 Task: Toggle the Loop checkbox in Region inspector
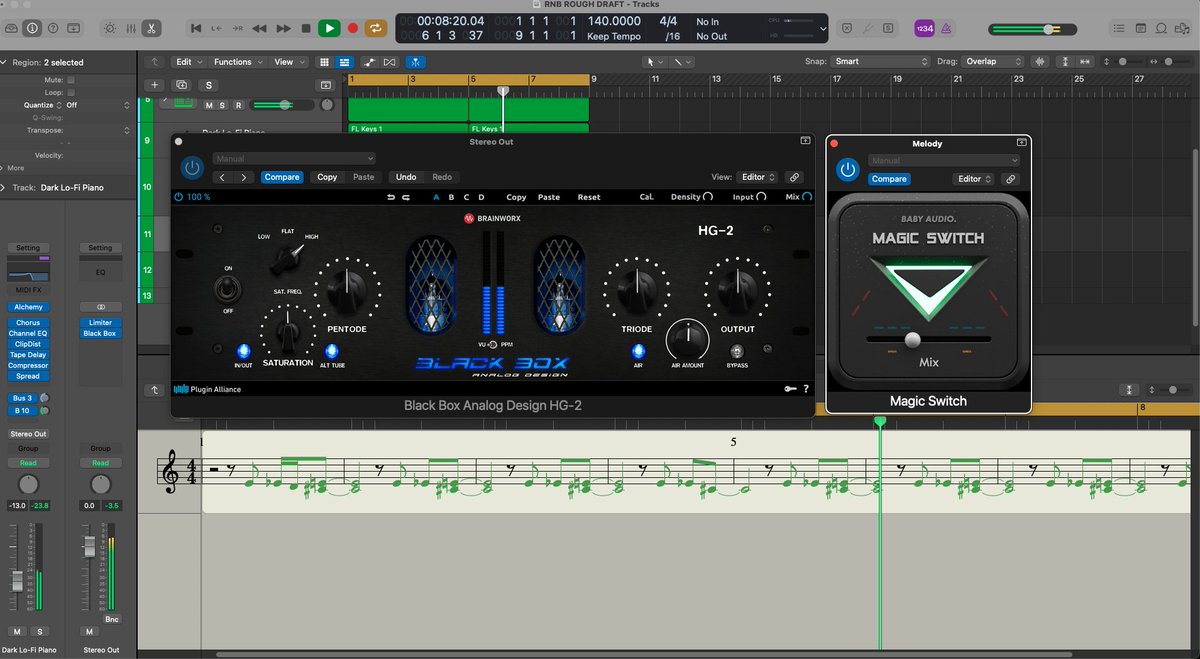pyautogui.click(x=71, y=92)
